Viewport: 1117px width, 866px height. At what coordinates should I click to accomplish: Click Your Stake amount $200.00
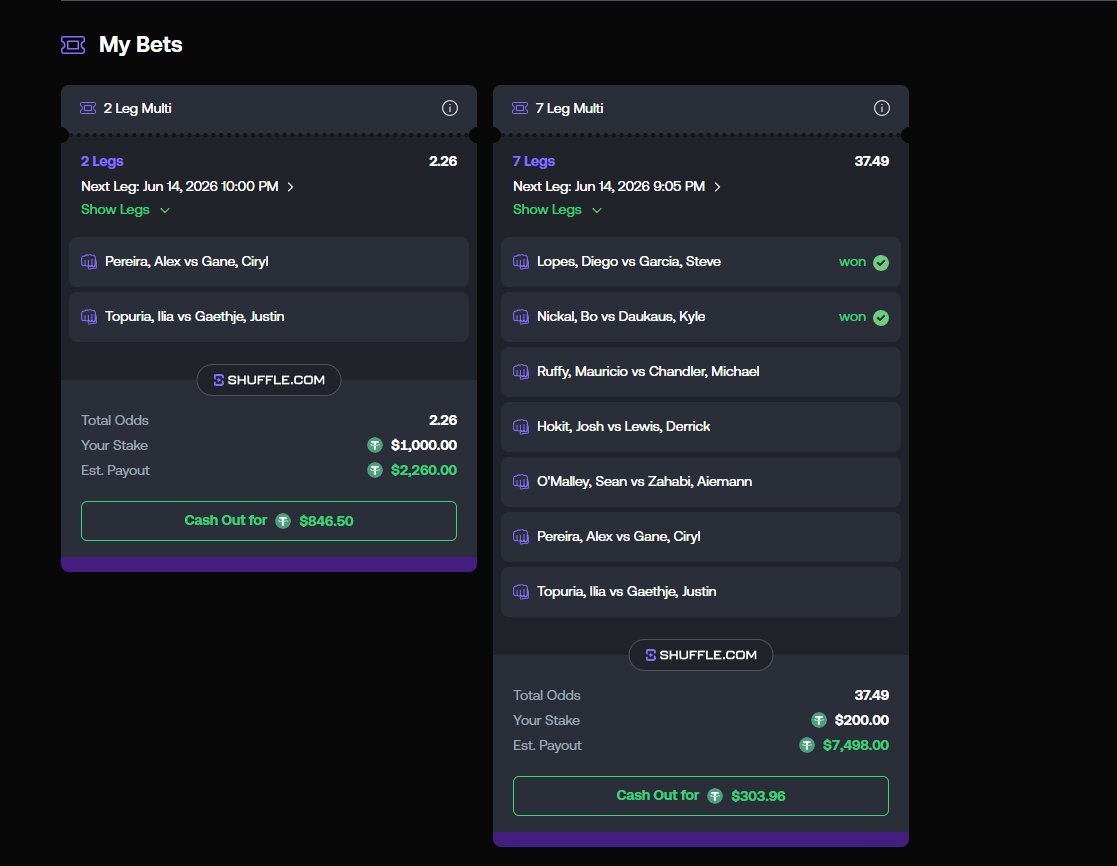tap(861, 720)
